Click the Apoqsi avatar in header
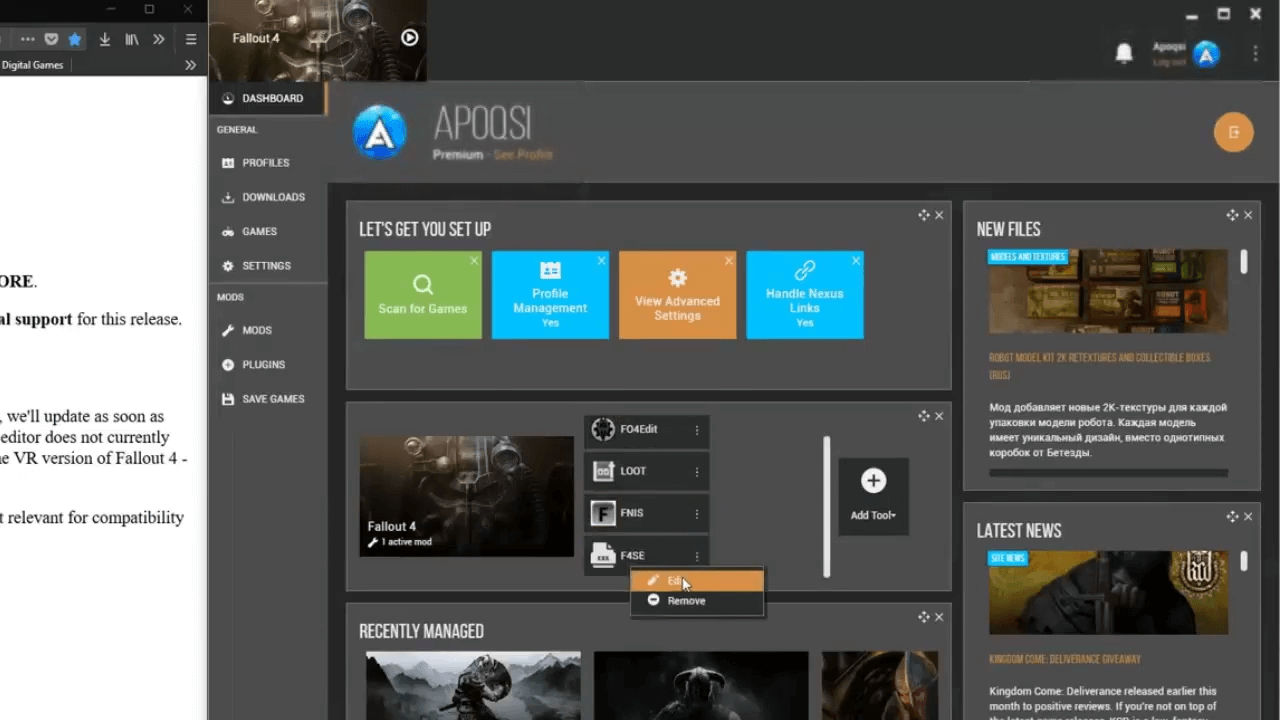The height and width of the screenshot is (720, 1280). [1207, 54]
